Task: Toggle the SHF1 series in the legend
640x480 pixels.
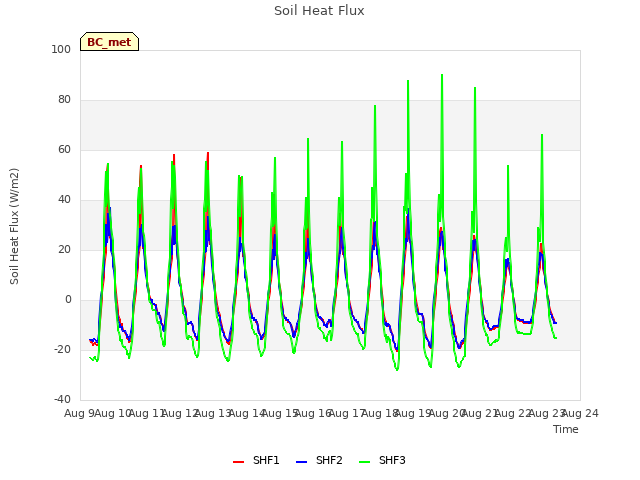Action: 256,460
